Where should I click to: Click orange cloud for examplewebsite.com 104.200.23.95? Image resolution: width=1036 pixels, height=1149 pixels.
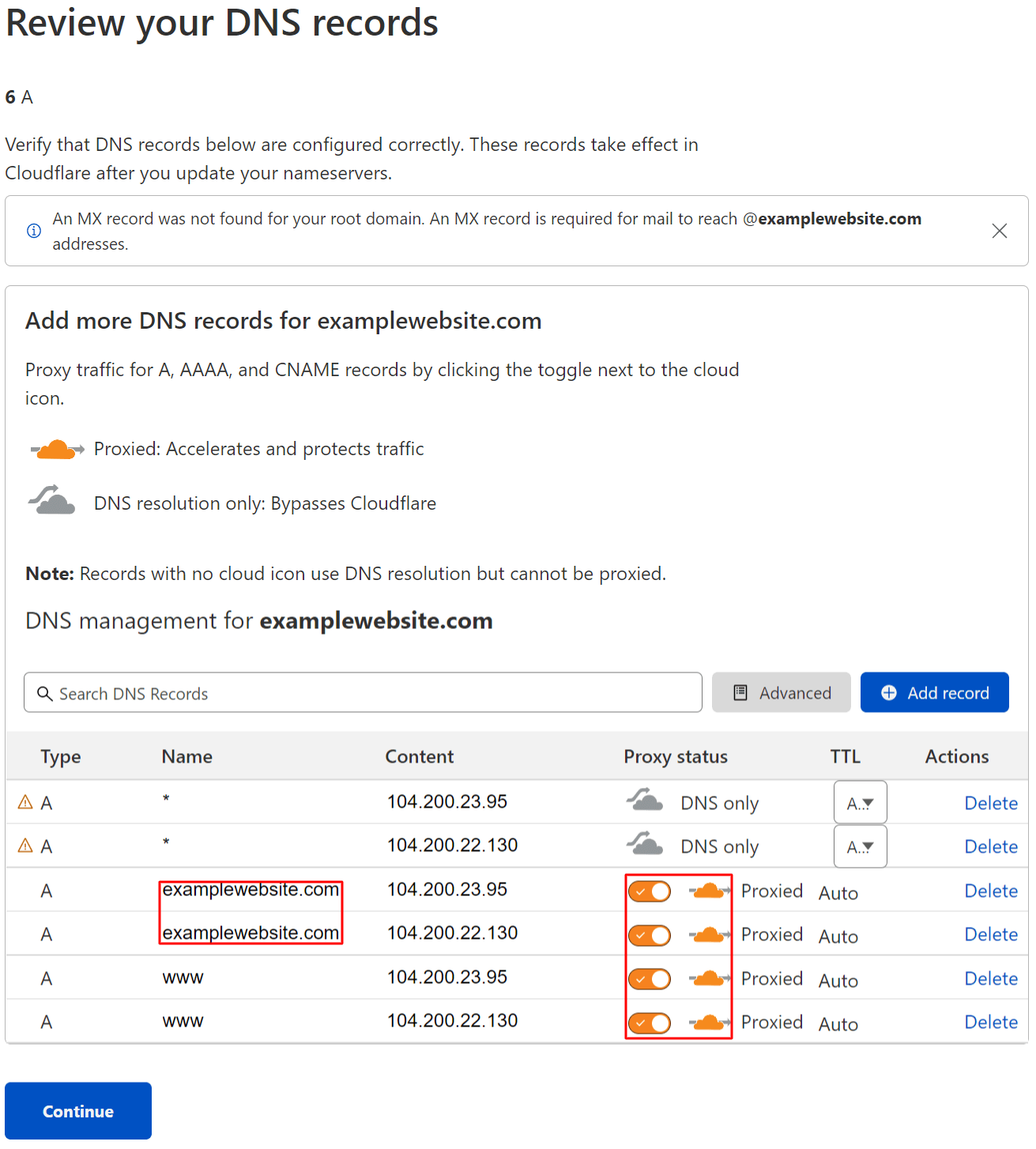click(709, 891)
